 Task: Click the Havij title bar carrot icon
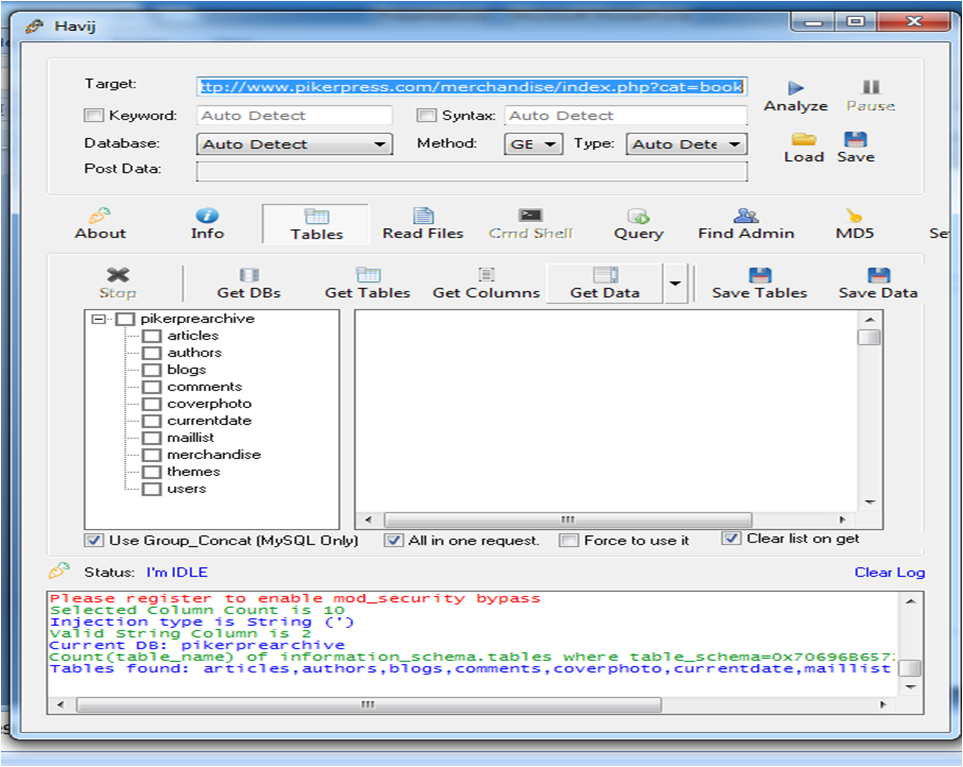click(x=34, y=26)
